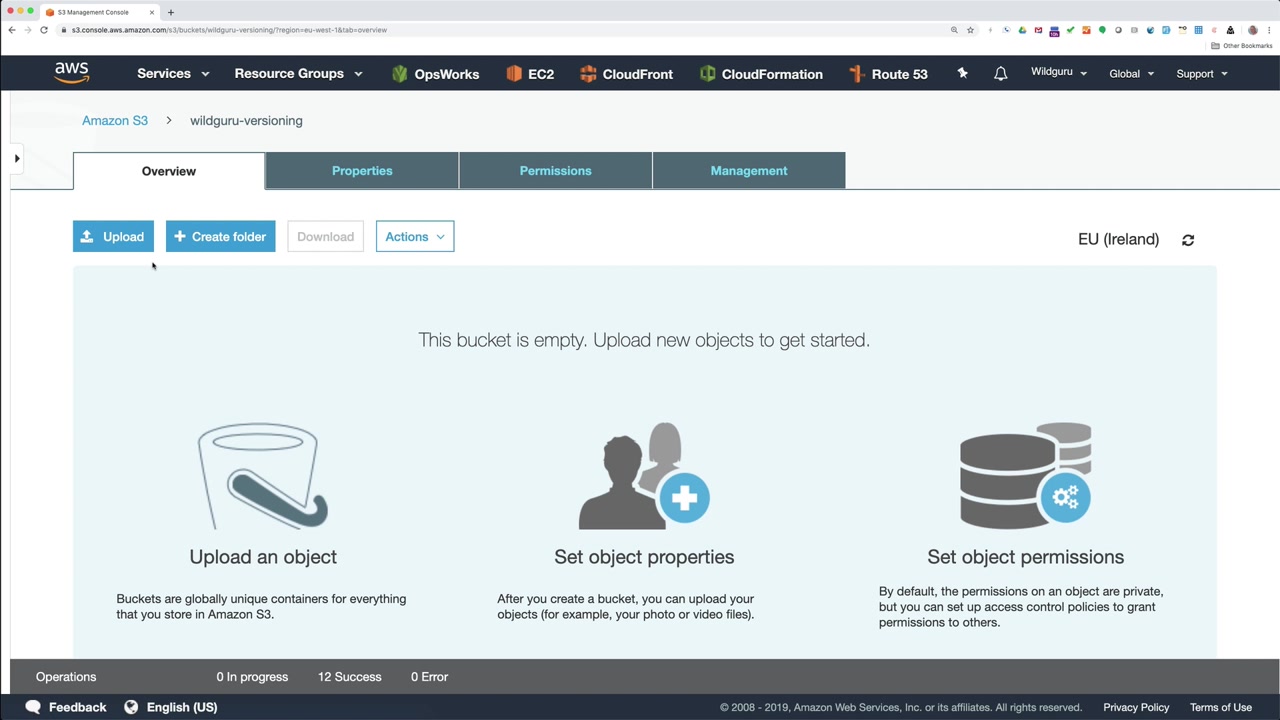
Task: Open the Google Drive extension icon
Action: pyautogui.click(x=1022, y=30)
